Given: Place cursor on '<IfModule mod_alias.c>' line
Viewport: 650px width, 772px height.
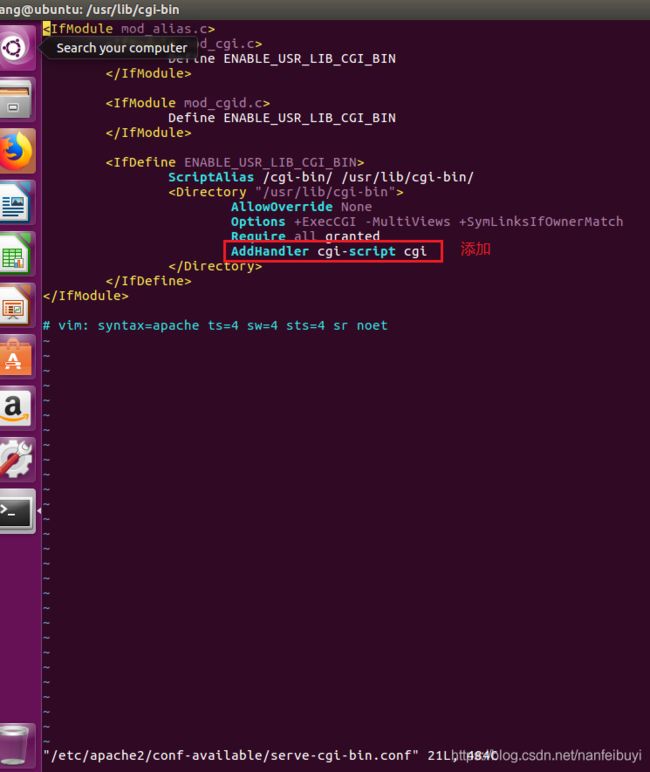Looking at the screenshot, I should [129, 29].
